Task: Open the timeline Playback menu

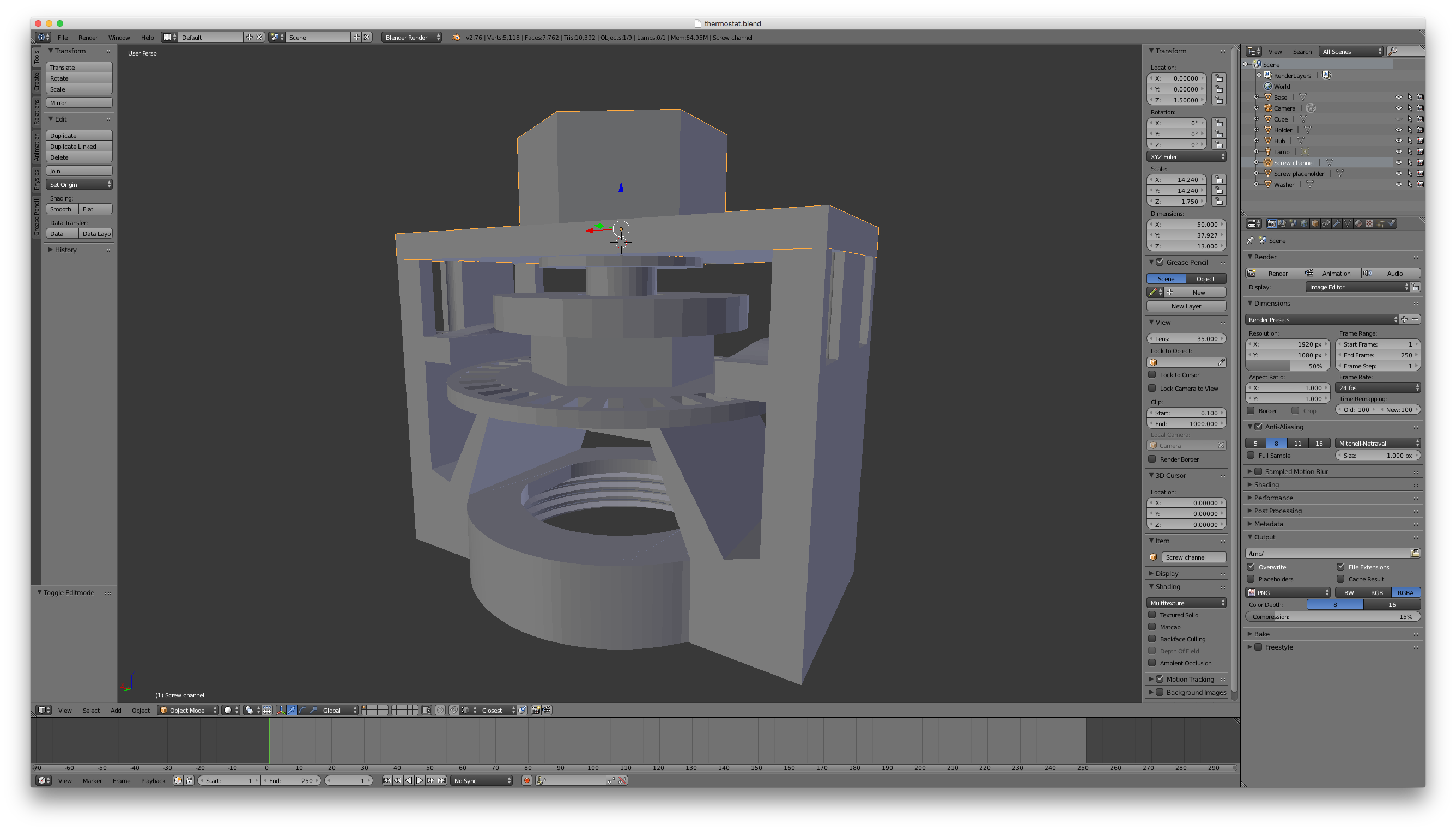Action: [153, 781]
